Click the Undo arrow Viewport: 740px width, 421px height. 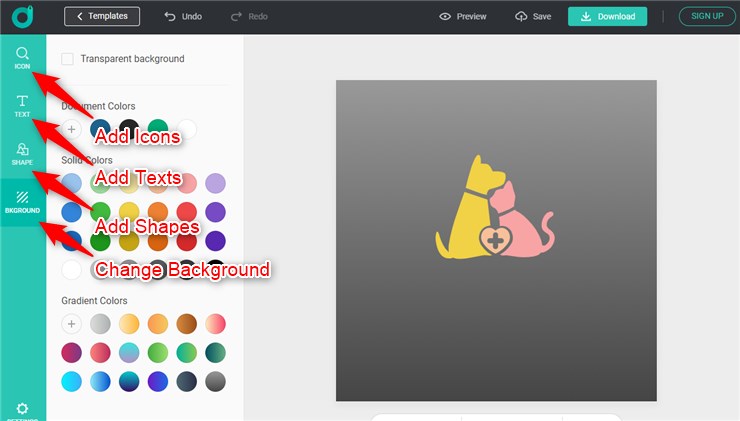tap(182, 16)
